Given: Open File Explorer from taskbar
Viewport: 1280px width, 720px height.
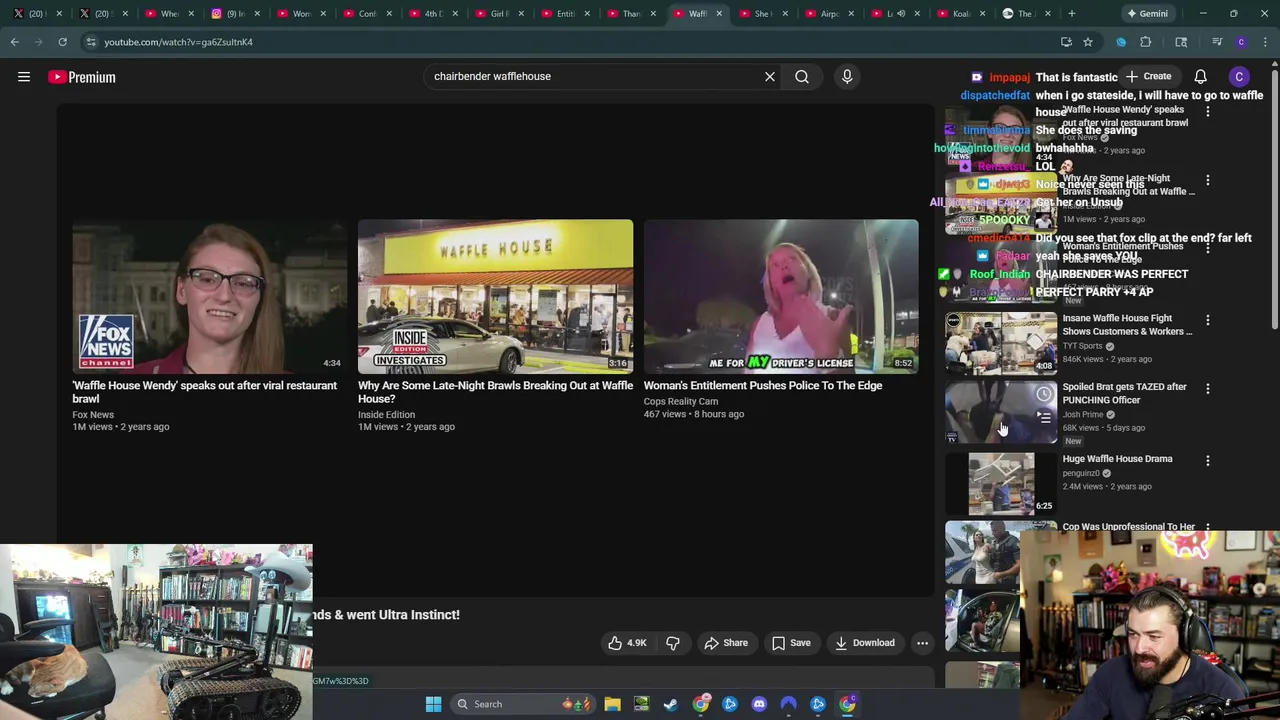Looking at the screenshot, I should click(x=612, y=704).
